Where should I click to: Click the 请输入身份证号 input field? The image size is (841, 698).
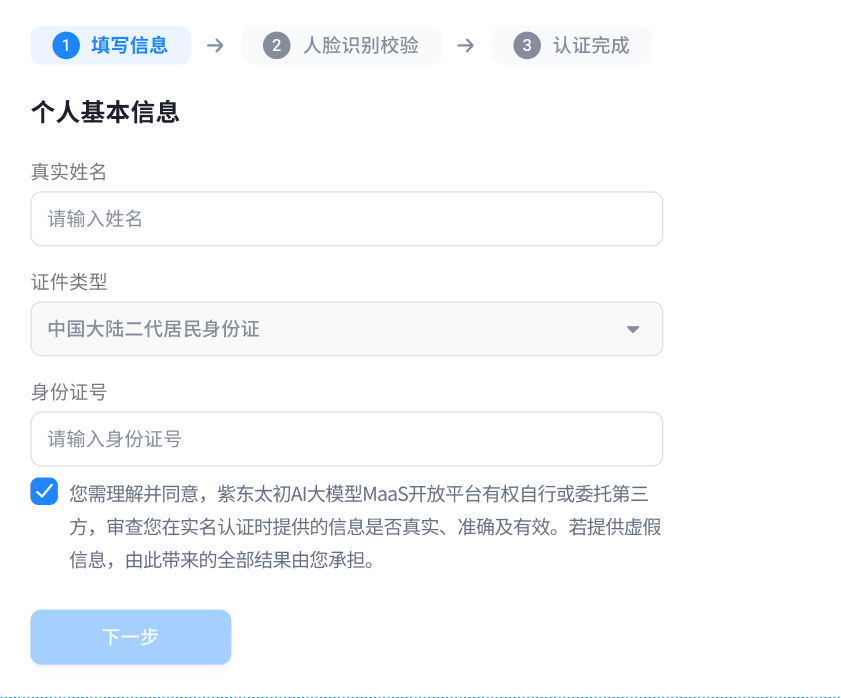[x=346, y=438]
